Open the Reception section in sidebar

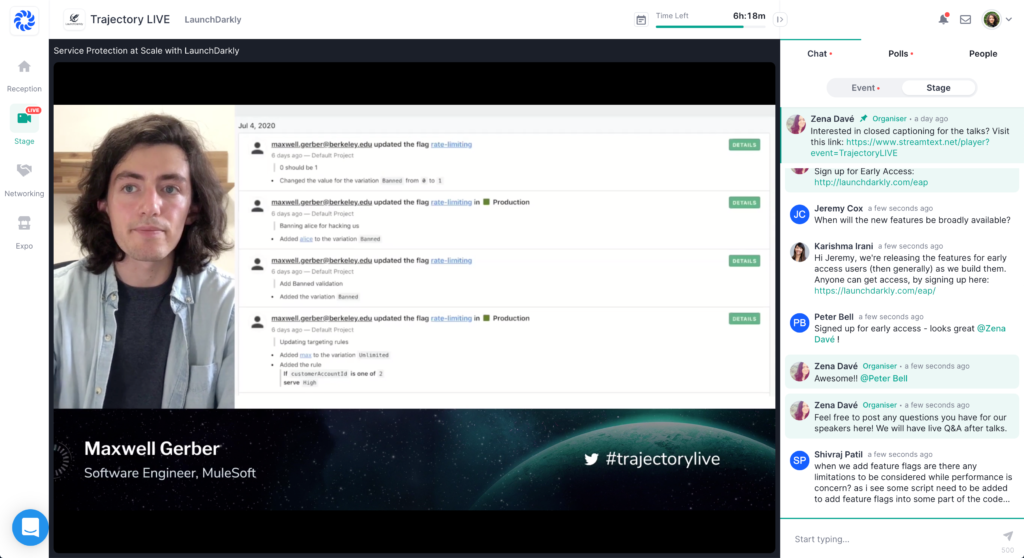(x=24, y=74)
